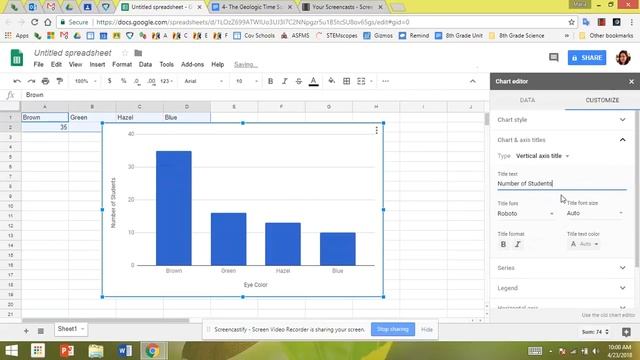Bookmark this page with the star icon
This screenshot has height=360, width=640.
[571, 22]
